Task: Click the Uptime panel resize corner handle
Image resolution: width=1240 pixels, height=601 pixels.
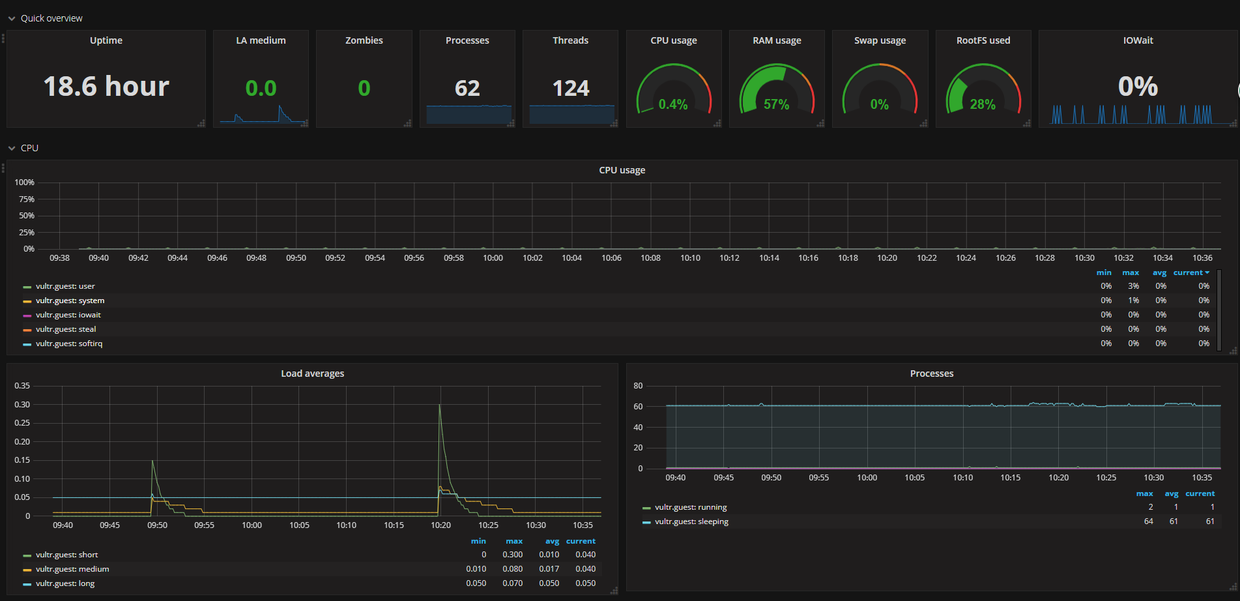Action: (201, 123)
